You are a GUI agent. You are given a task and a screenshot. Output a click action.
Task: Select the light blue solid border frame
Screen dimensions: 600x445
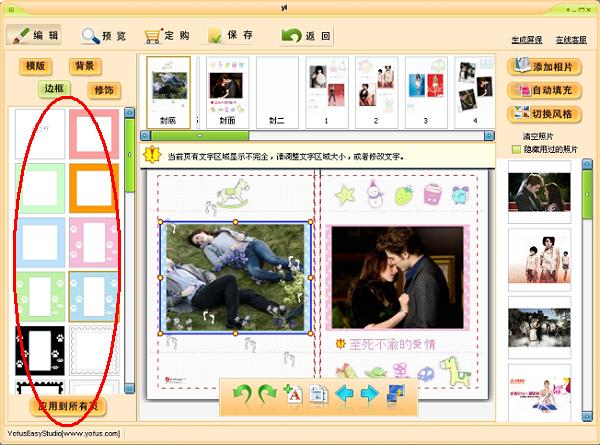(x=40, y=243)
